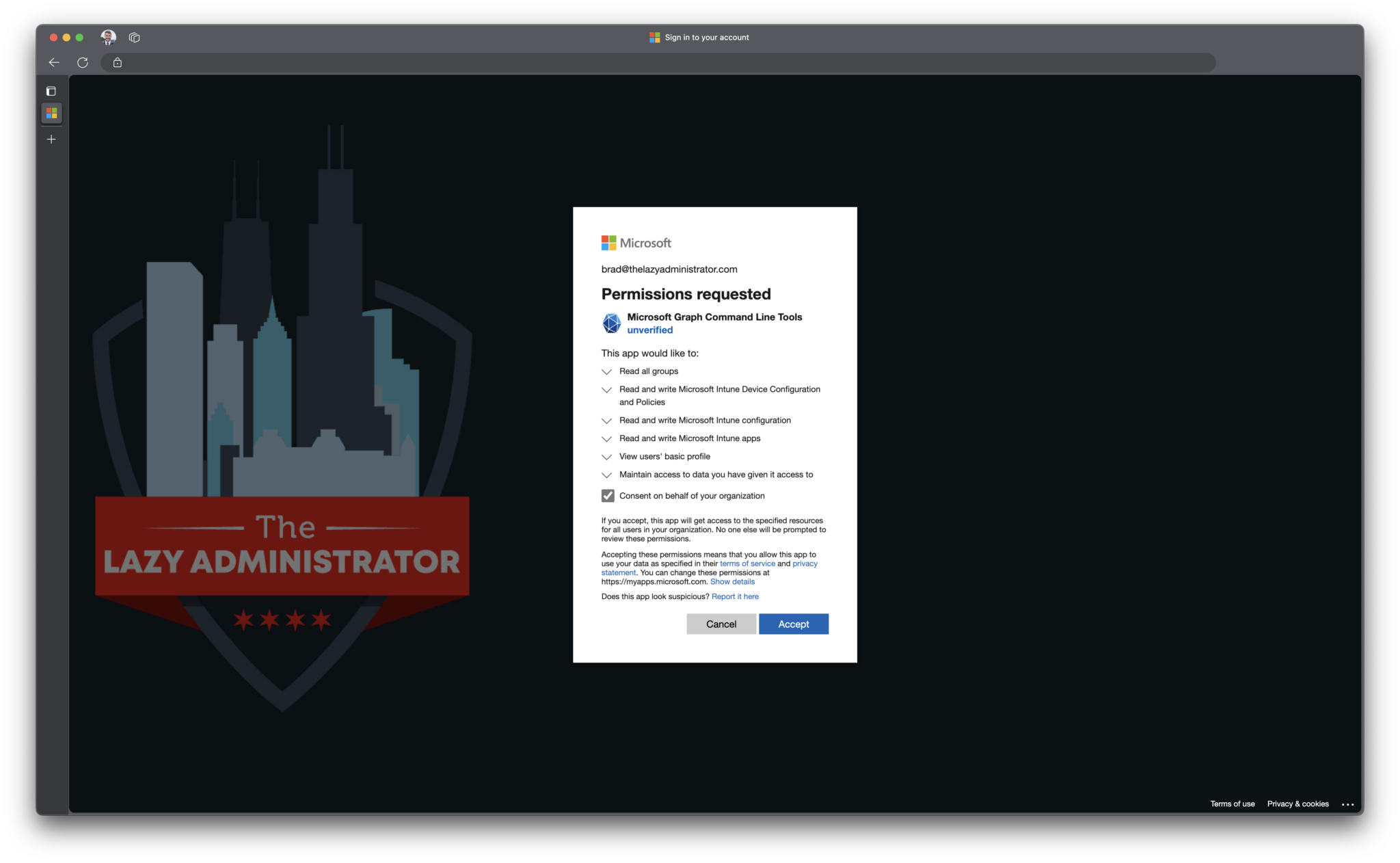Click the Permissions requested heading
This screenshot has height=863, width=1400.
pos(686,294)
